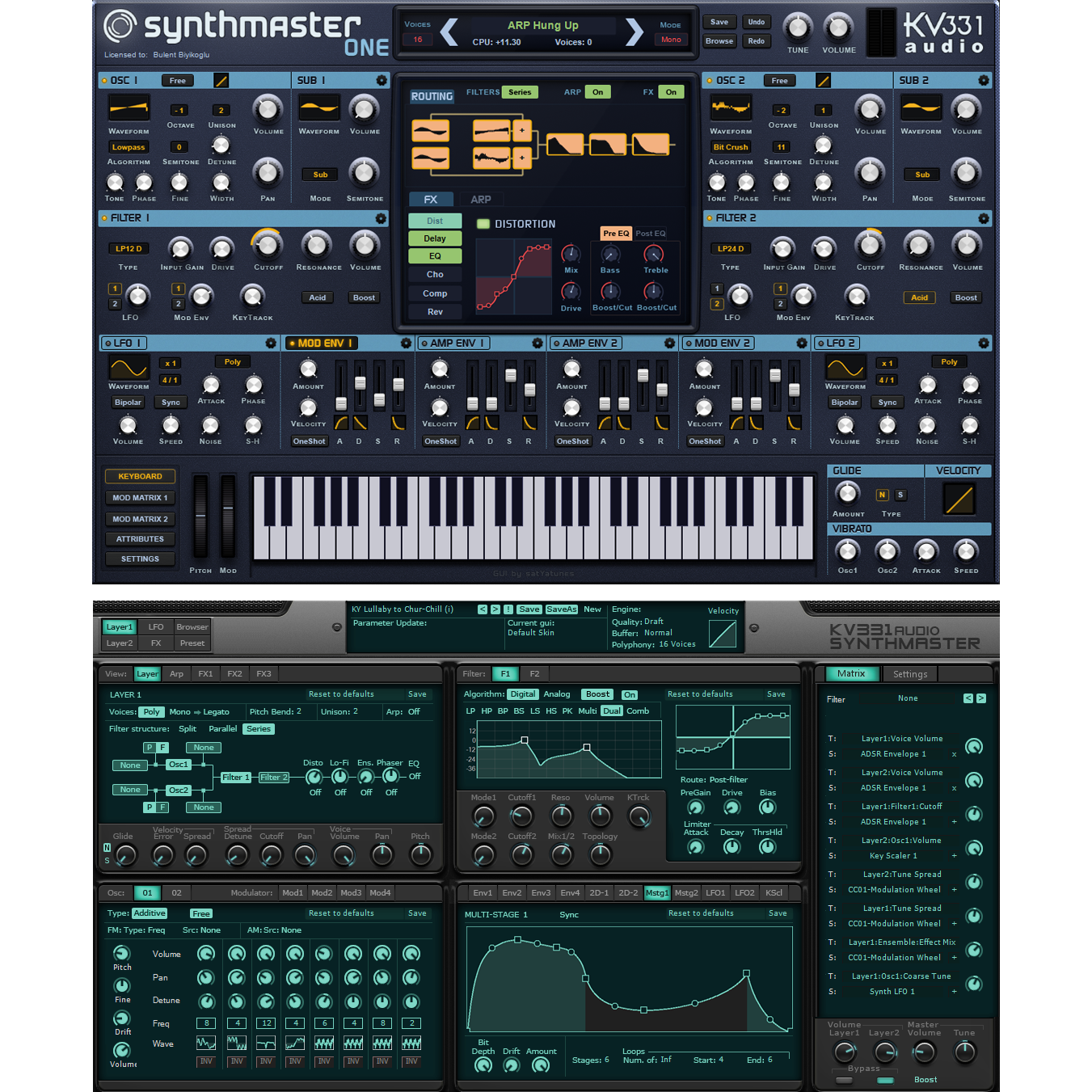Click the Undo button
Screen dimensions: 1092x1092
click(757, 22)
